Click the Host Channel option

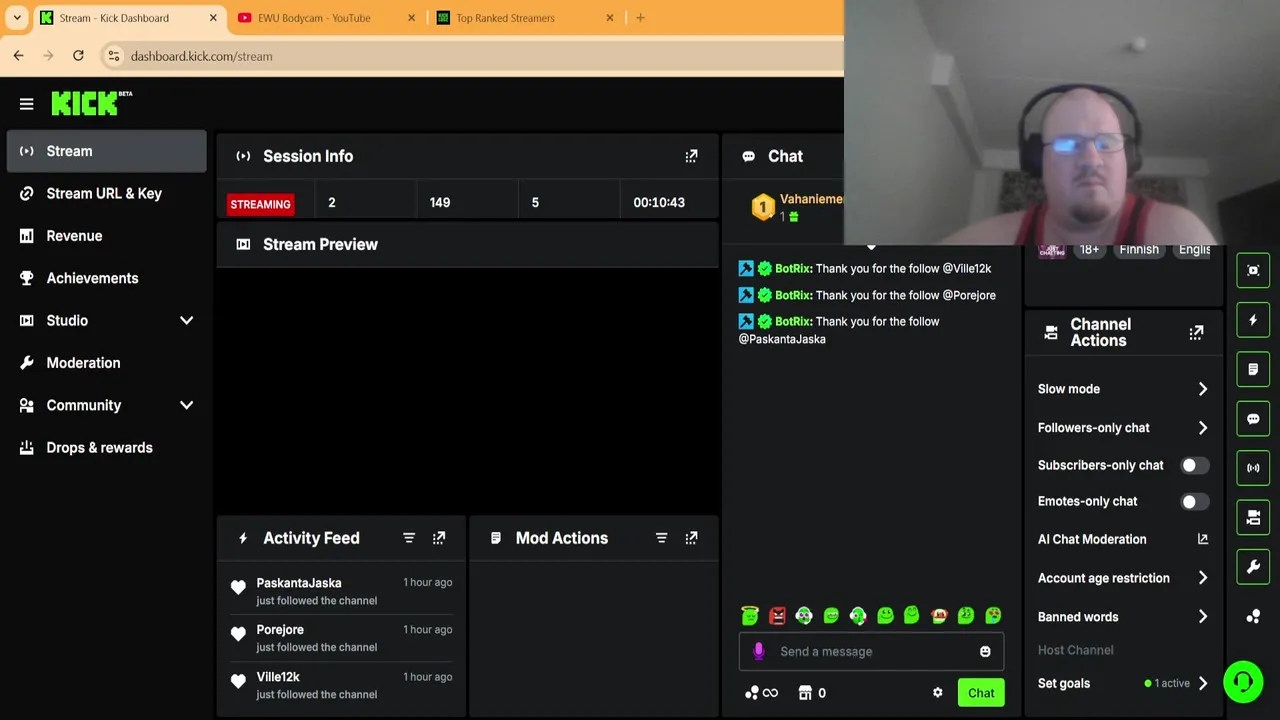coord(1076,650)
